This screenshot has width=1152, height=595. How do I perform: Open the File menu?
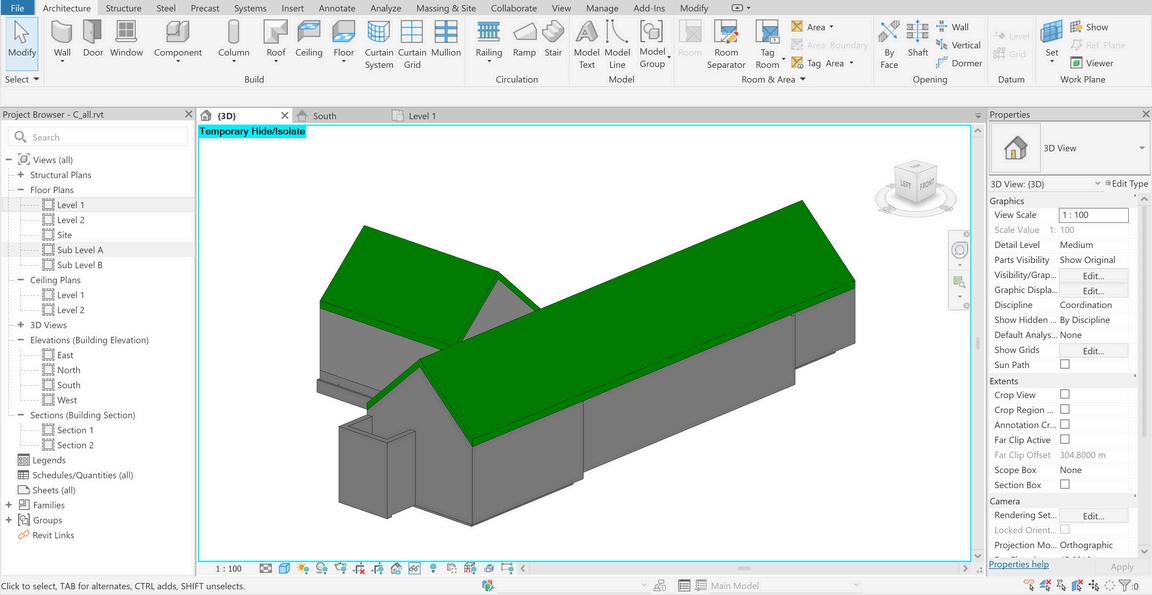click(x=17, y=8)
